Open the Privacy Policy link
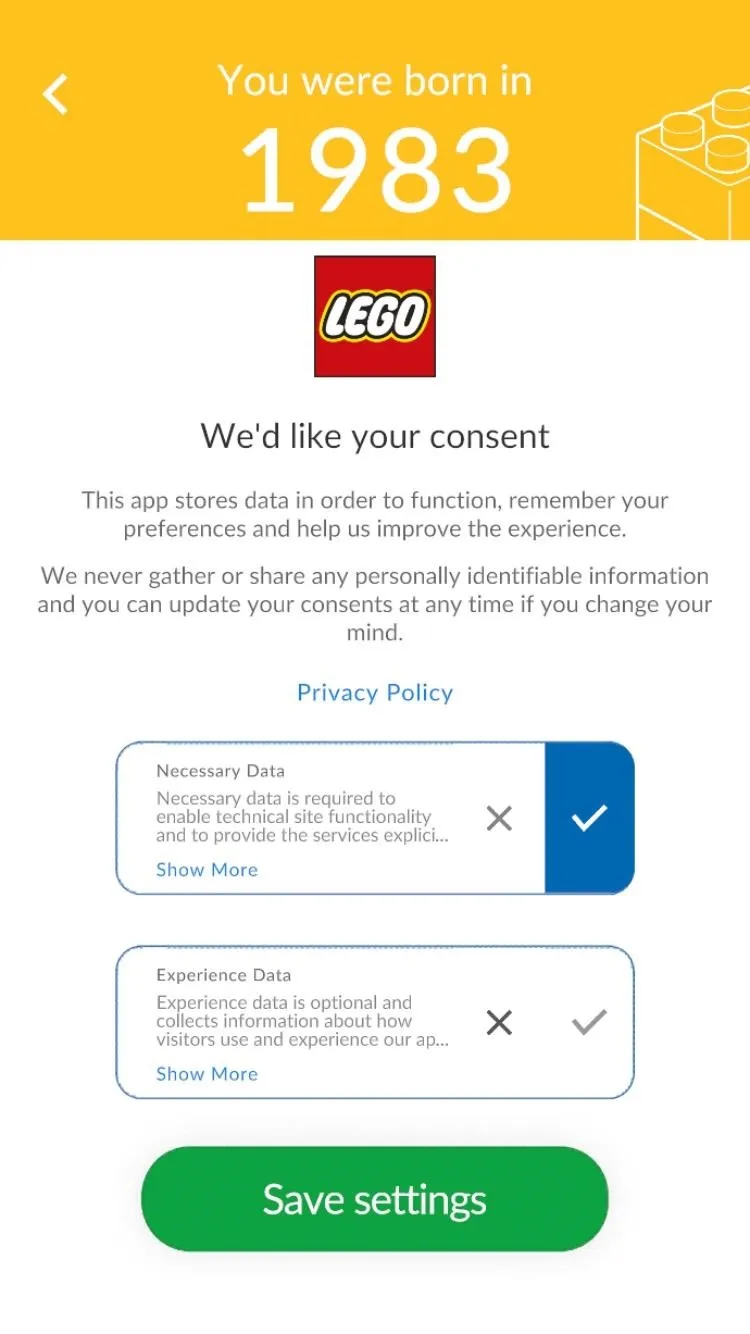 tap(375, 692)
